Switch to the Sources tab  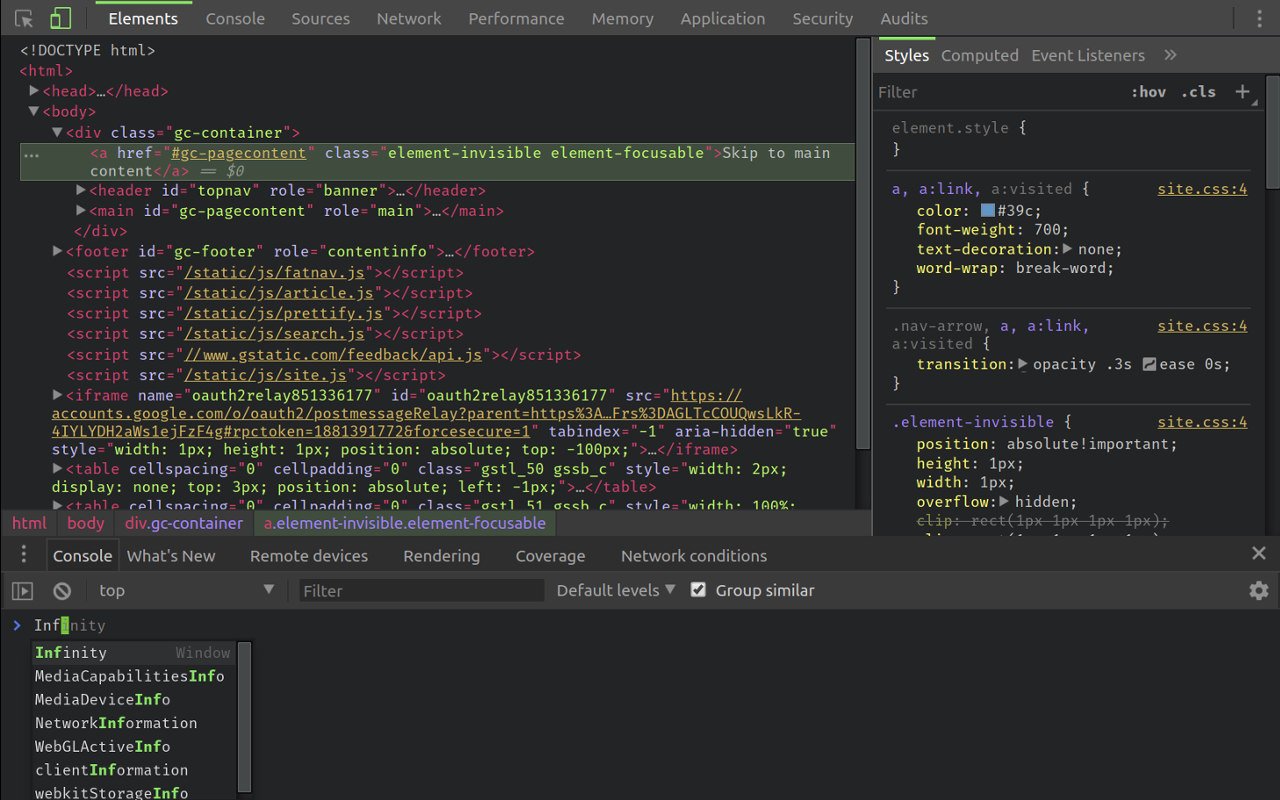click(321, 18)
